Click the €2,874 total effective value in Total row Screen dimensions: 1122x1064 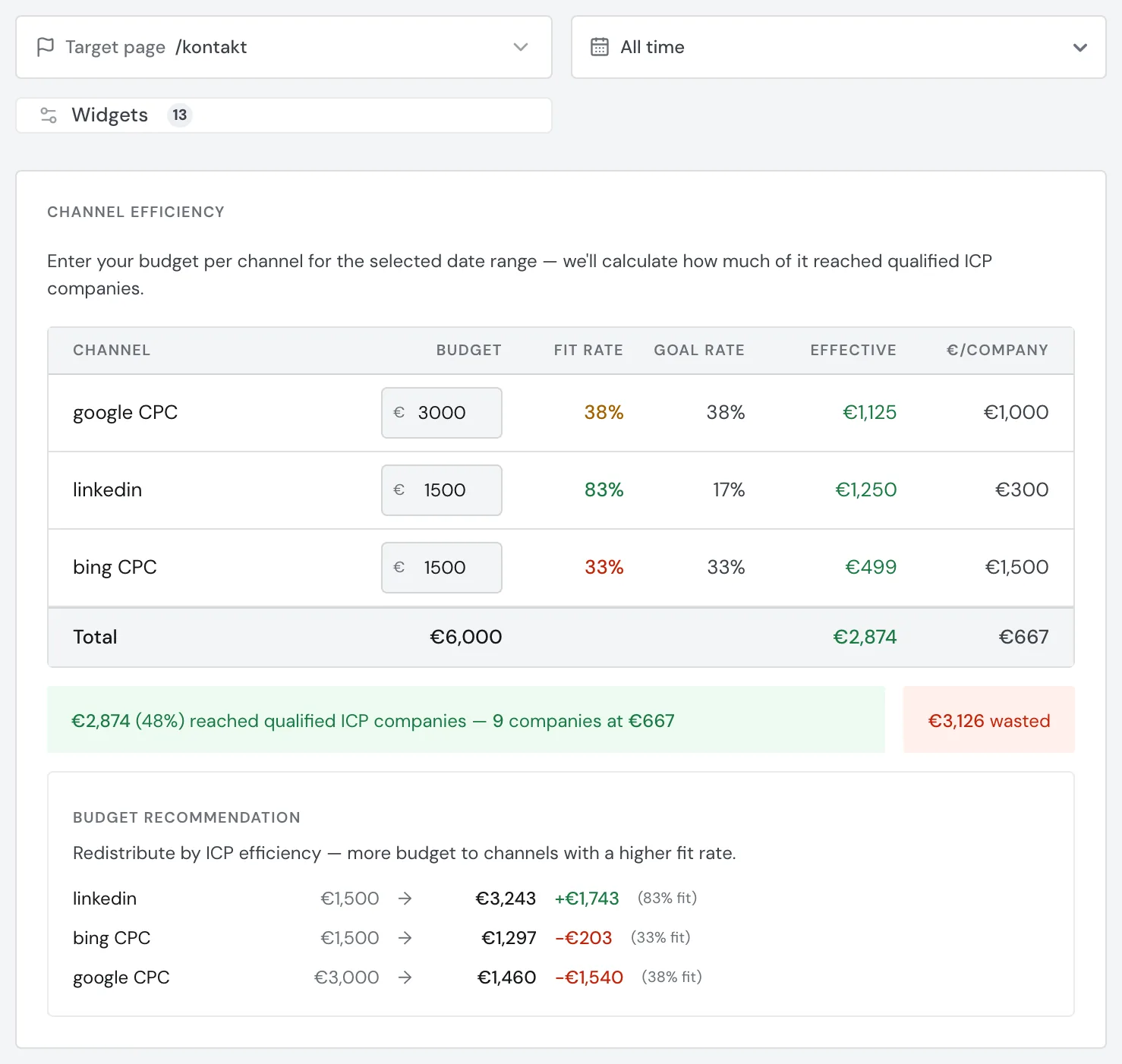(865, 637)
